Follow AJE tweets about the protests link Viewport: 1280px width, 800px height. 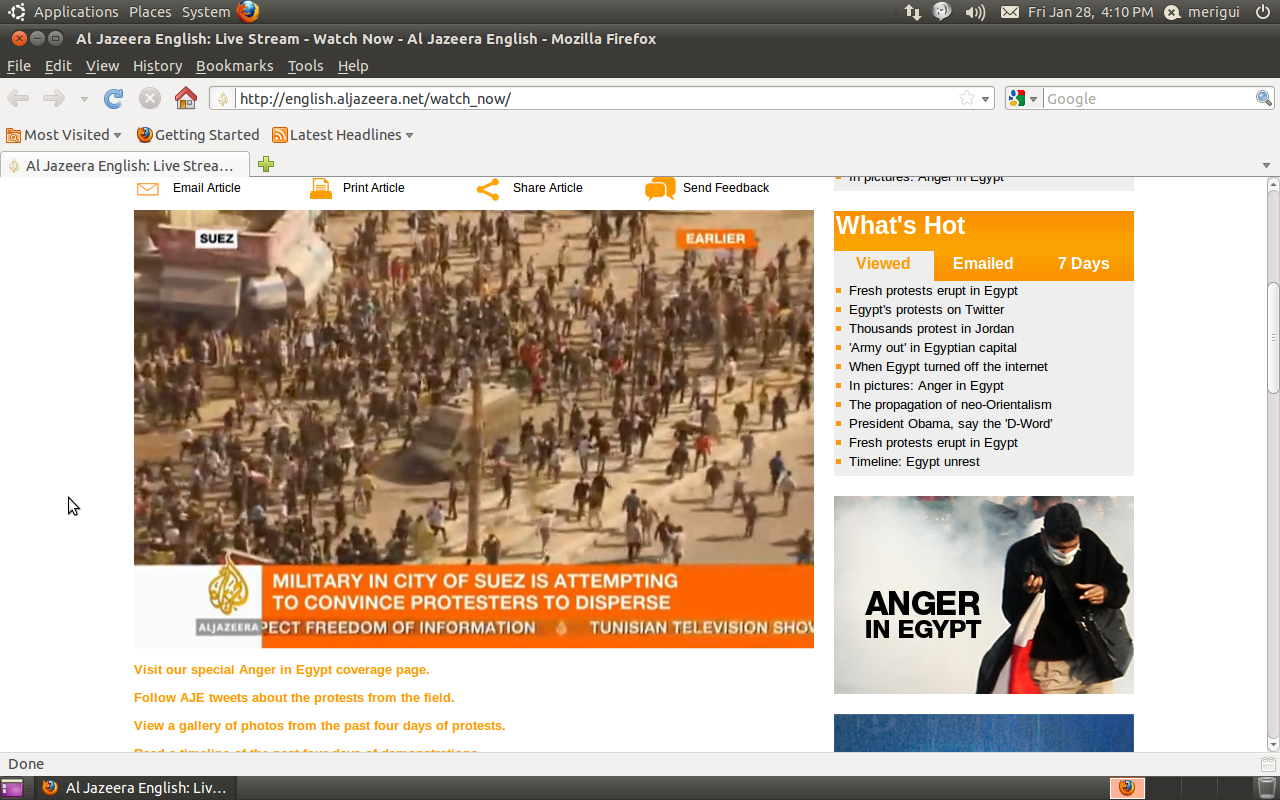point(294,698)
